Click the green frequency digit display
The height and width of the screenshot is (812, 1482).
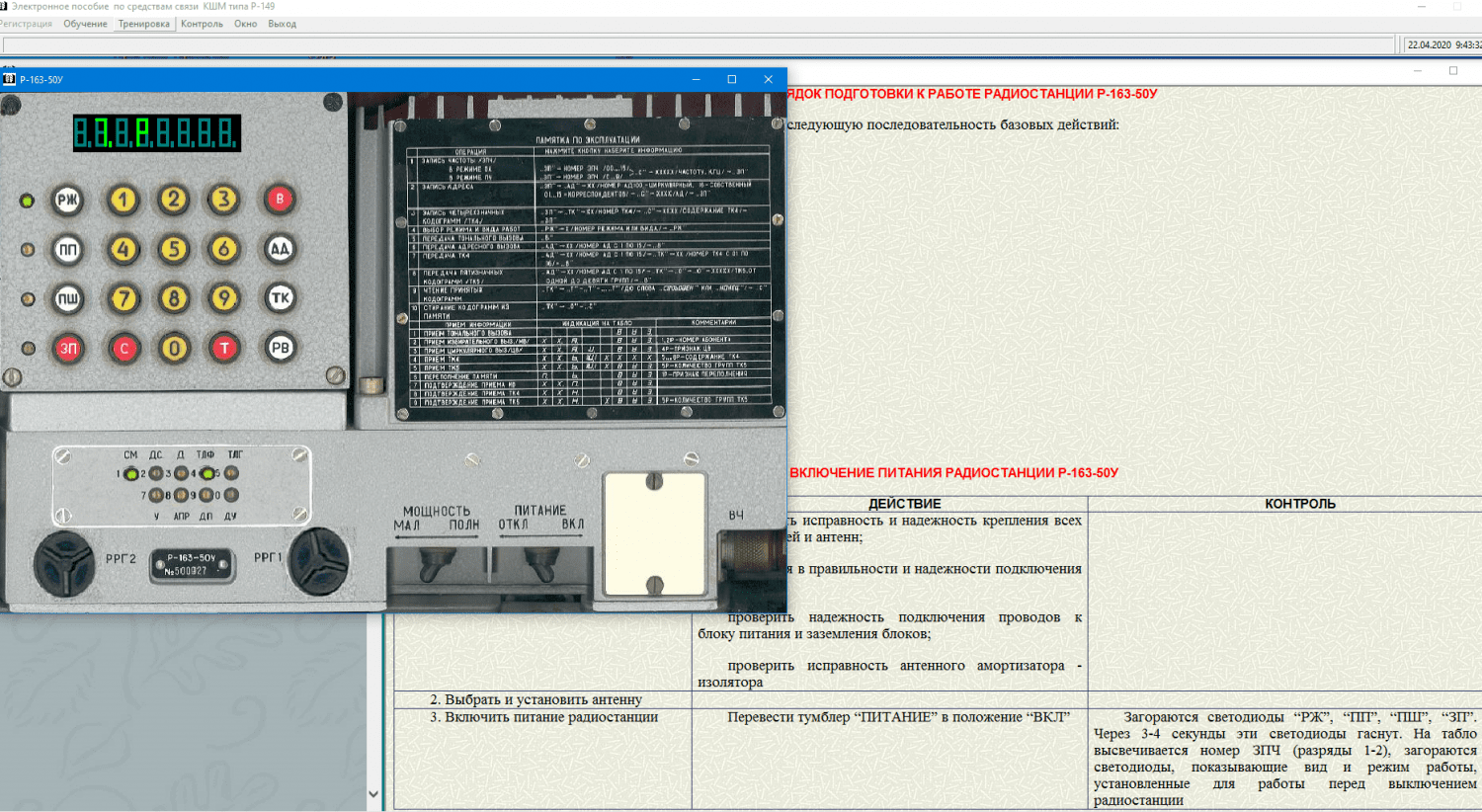click(157, 132)
